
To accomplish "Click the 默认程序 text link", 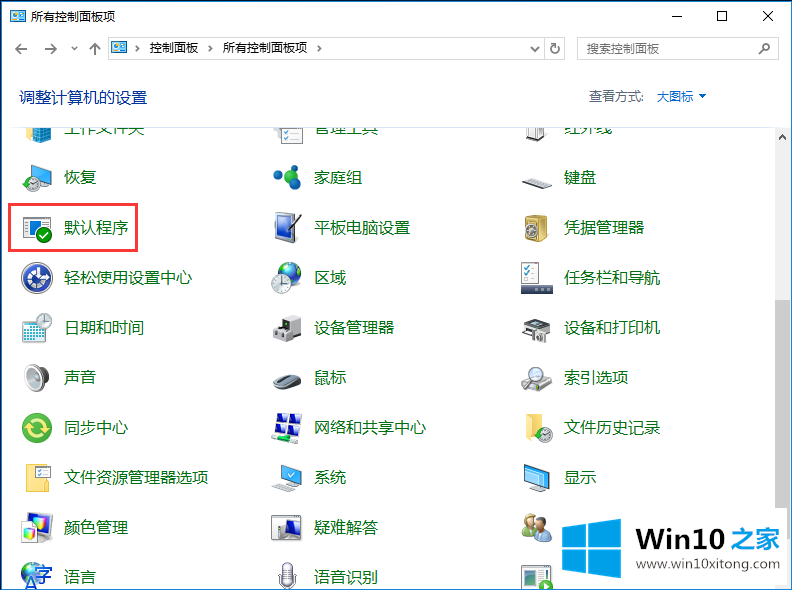I will point(96,228).
